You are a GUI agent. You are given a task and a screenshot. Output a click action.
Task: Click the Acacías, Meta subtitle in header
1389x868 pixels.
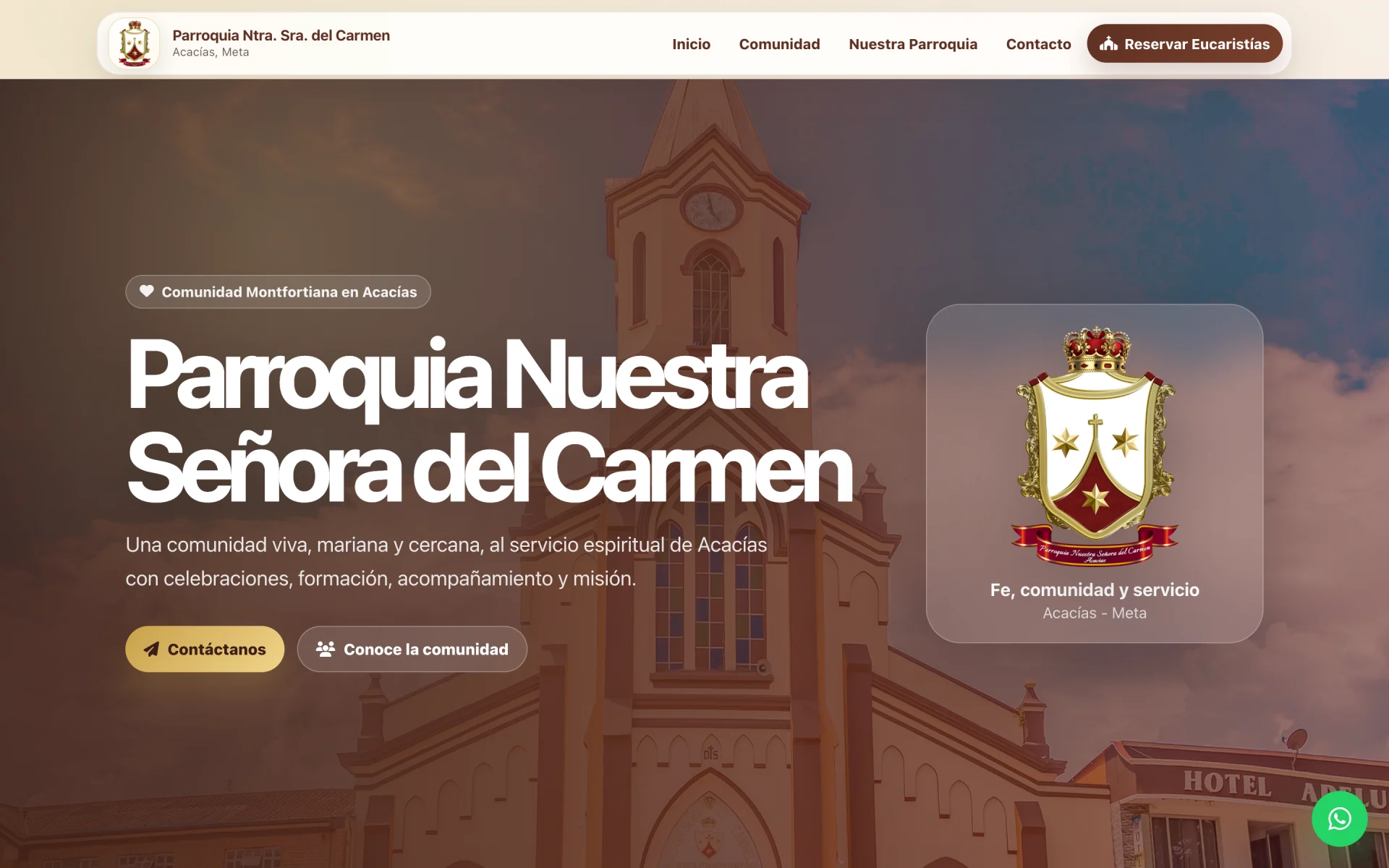(211, 52)
